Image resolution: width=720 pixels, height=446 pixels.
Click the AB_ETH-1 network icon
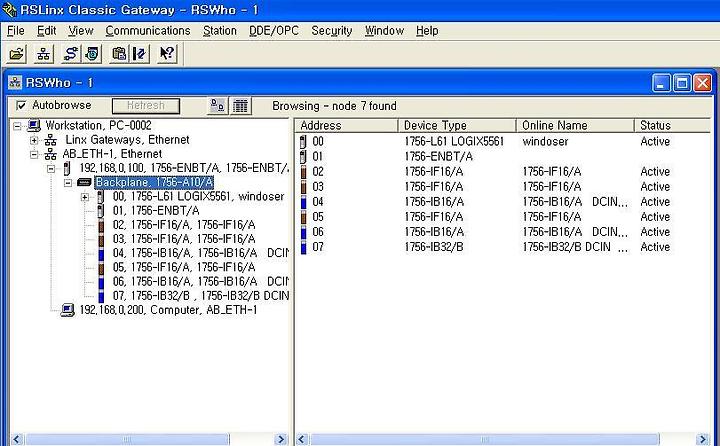(x=51, y=154)
